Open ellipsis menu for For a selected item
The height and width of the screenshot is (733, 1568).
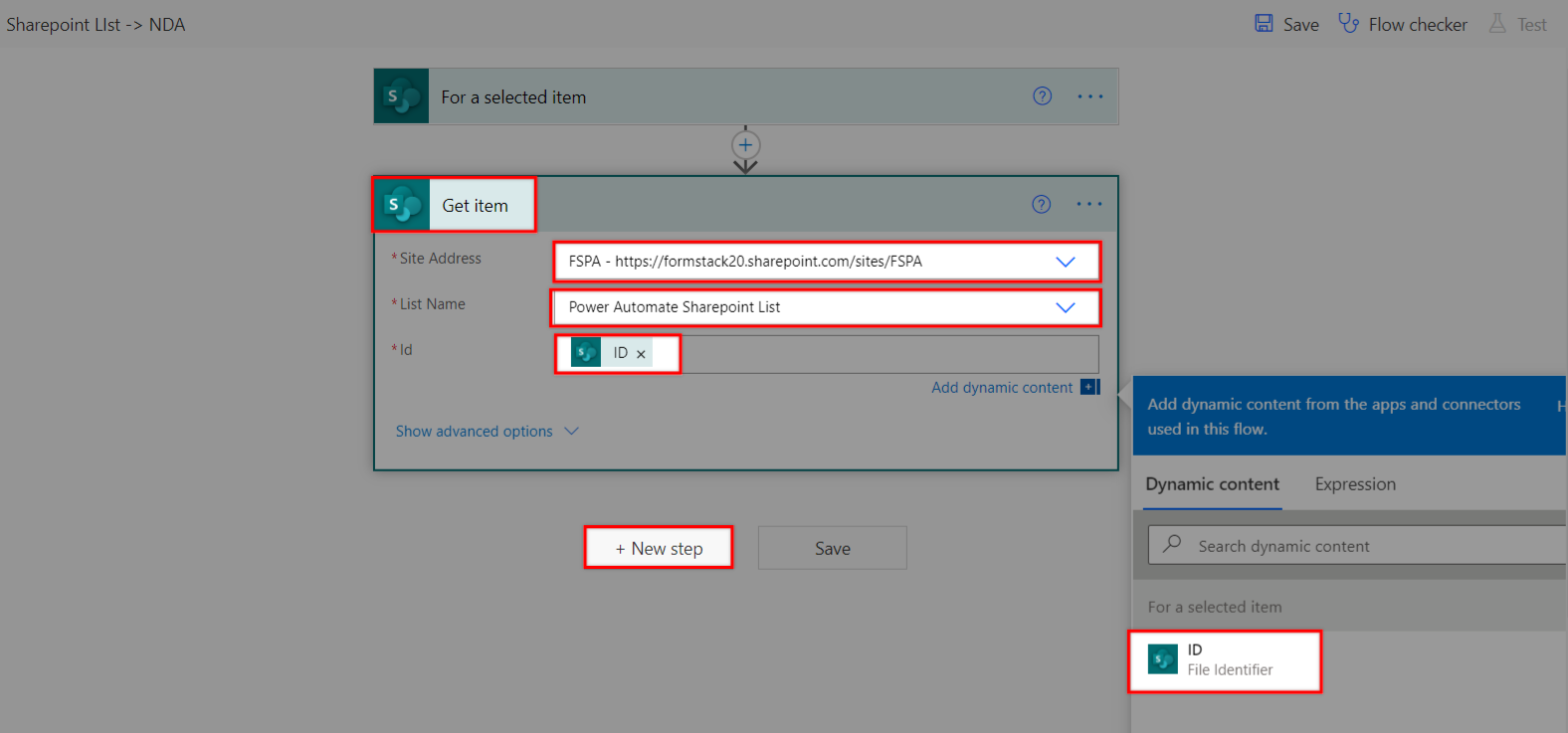1090,96
